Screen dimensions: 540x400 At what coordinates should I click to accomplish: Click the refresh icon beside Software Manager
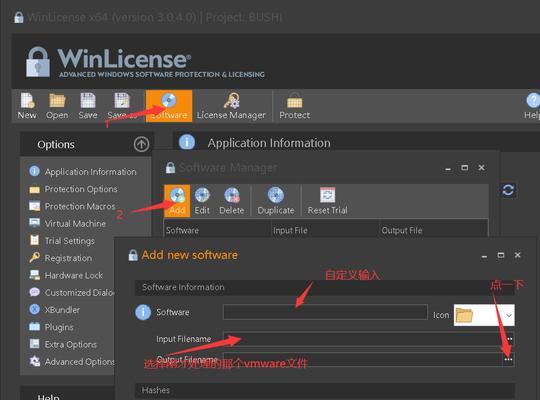point(508,190)
